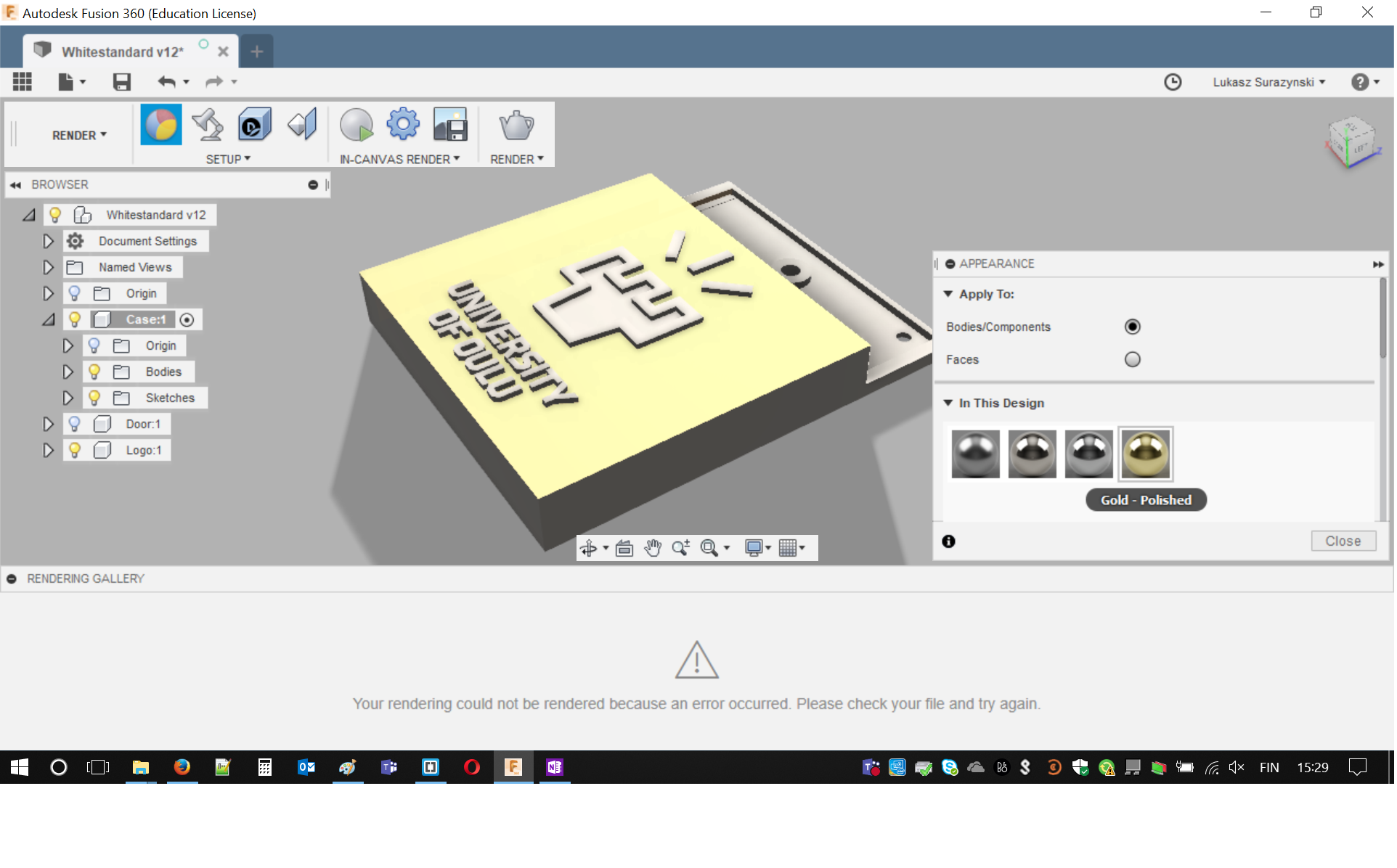Open the RENDER workspace dropdown
Screen dimensions: 1397x868
click(78, 136)
